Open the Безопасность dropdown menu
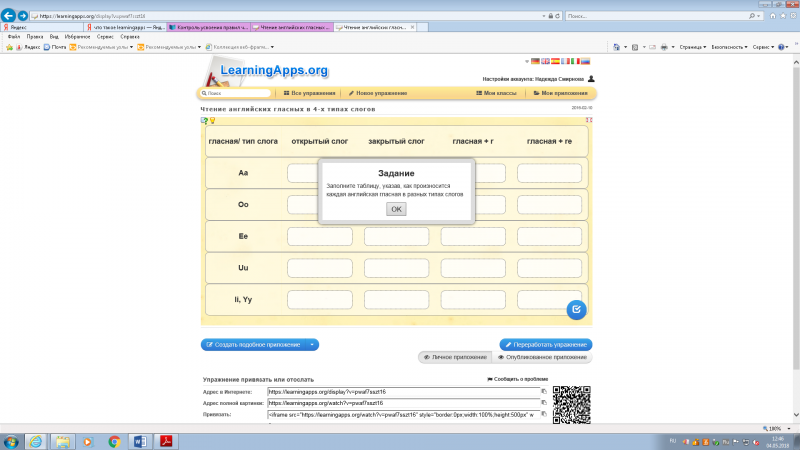Screen dimensions: 800x450 pyautogui.click(x=730, y=47)
